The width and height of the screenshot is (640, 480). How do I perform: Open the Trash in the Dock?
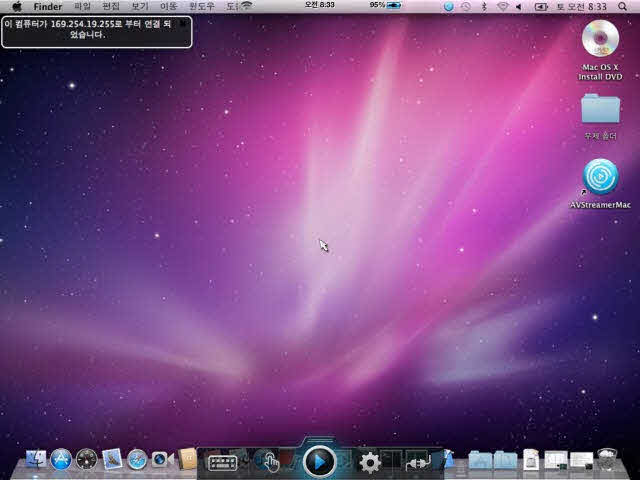(x=607, y=459)
